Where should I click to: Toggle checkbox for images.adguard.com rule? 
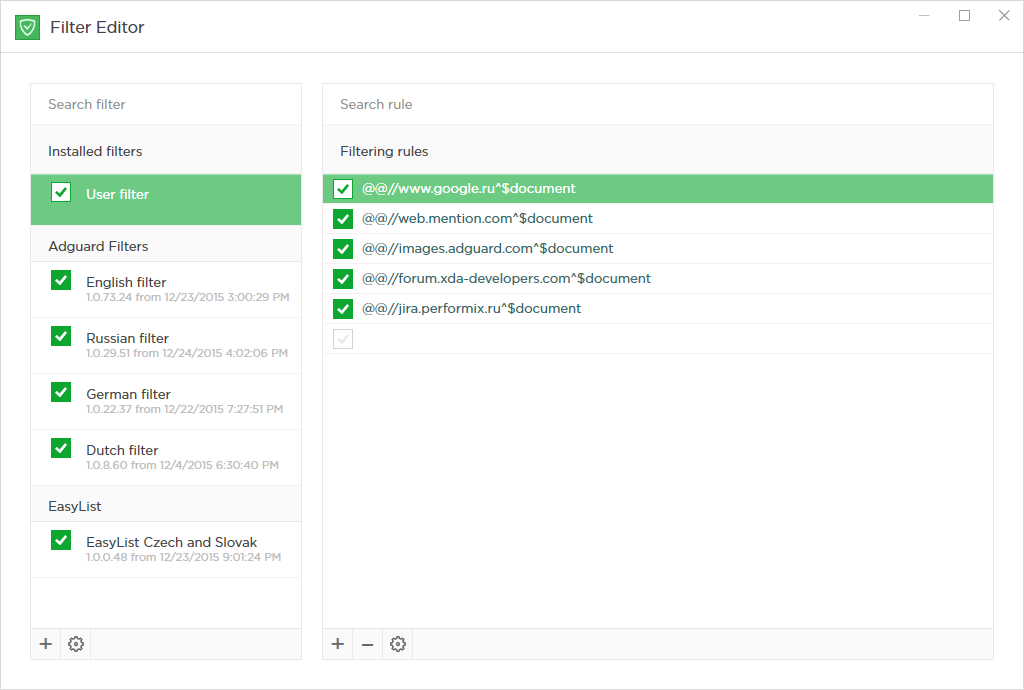tap(343, 249)
